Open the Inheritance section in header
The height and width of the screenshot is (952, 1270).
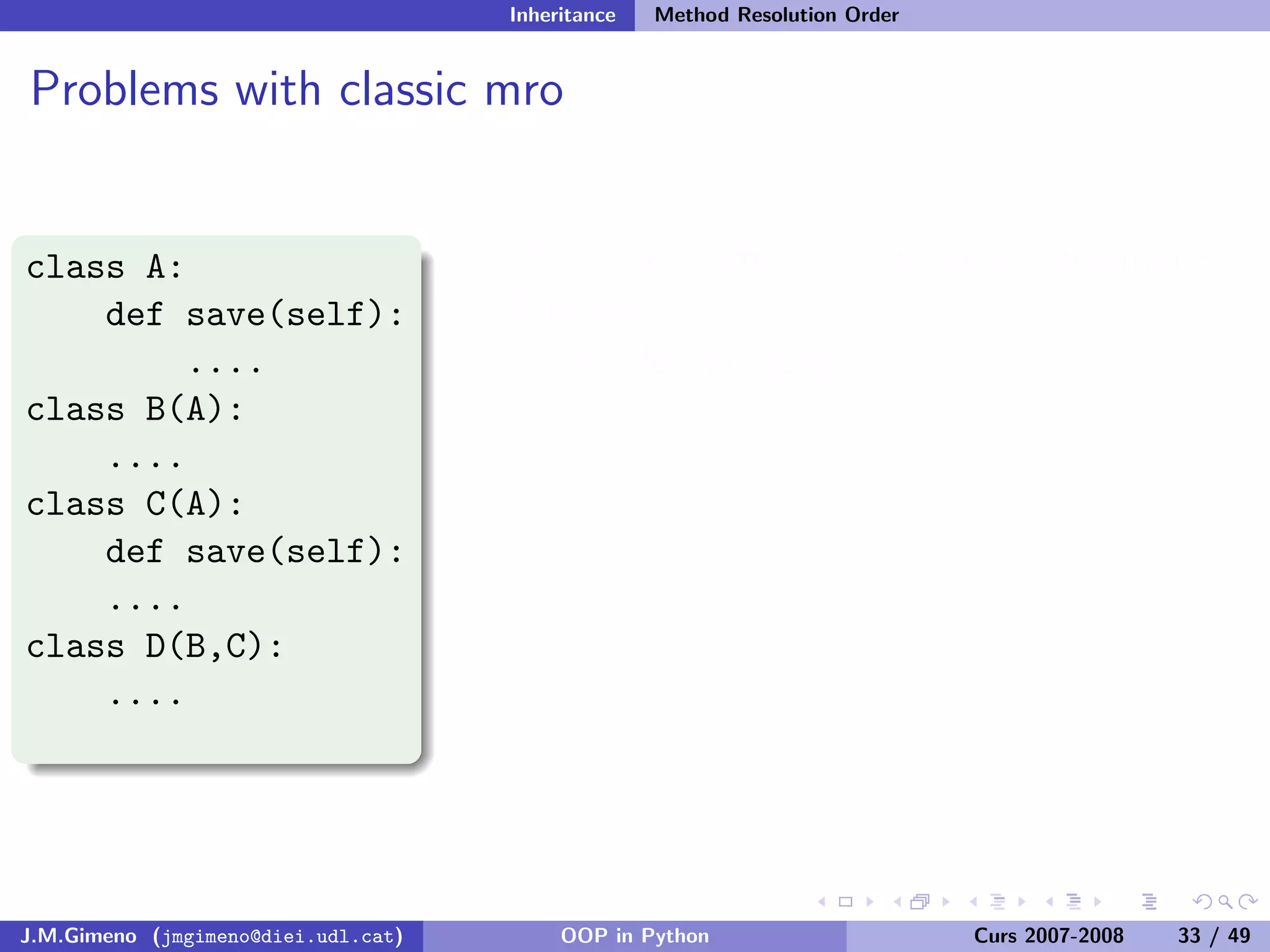(562, 15)
